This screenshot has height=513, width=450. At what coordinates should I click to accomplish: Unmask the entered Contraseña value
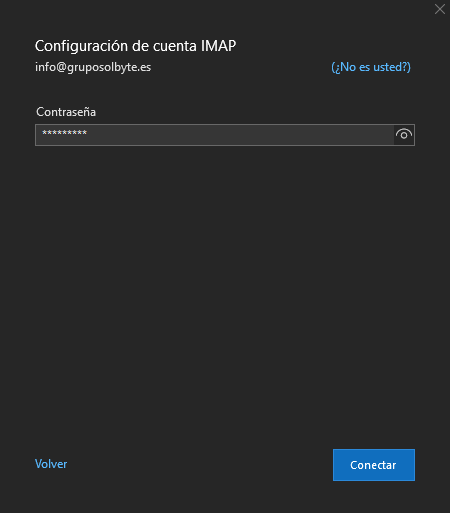404,135
